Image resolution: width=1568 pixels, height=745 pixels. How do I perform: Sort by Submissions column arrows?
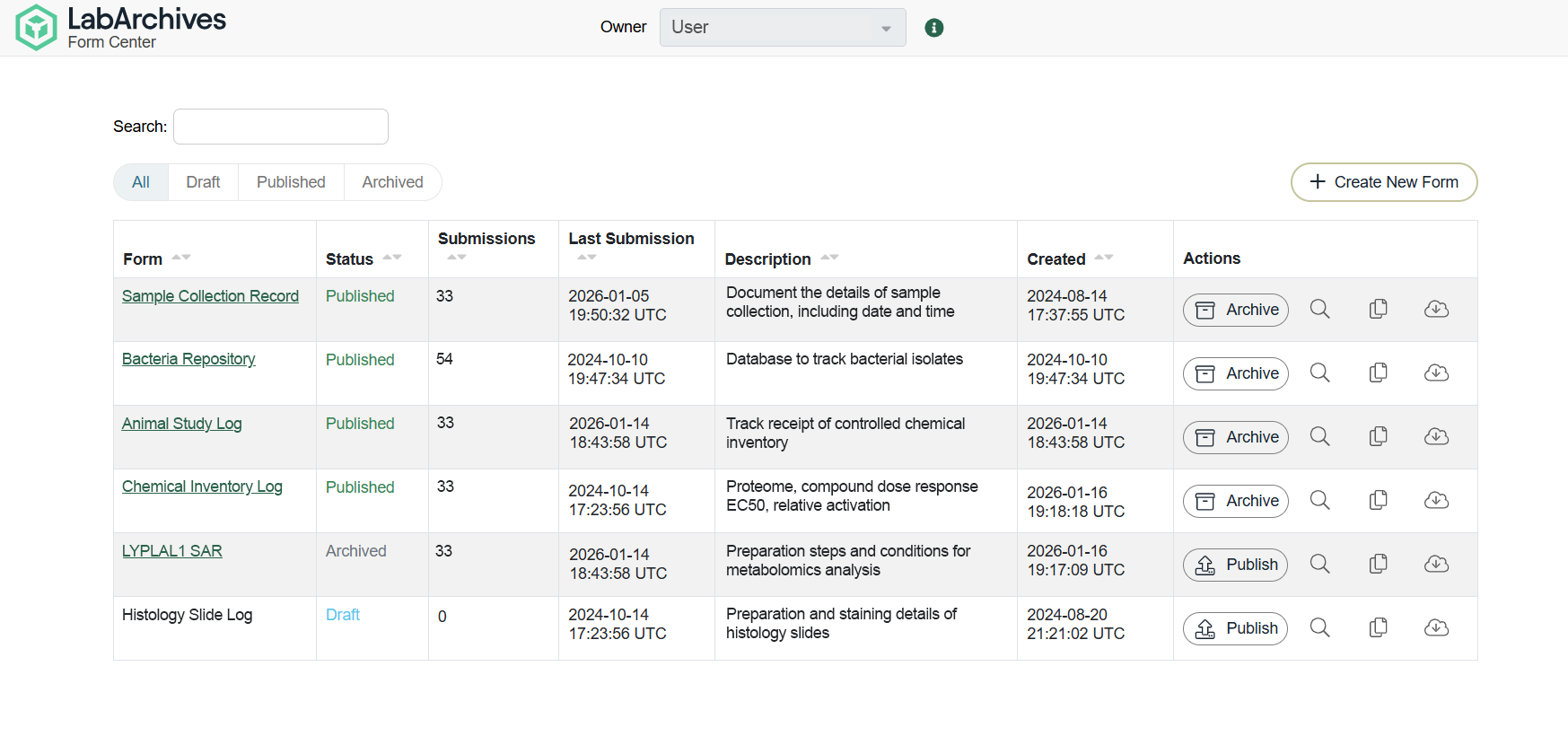[457, 258]
